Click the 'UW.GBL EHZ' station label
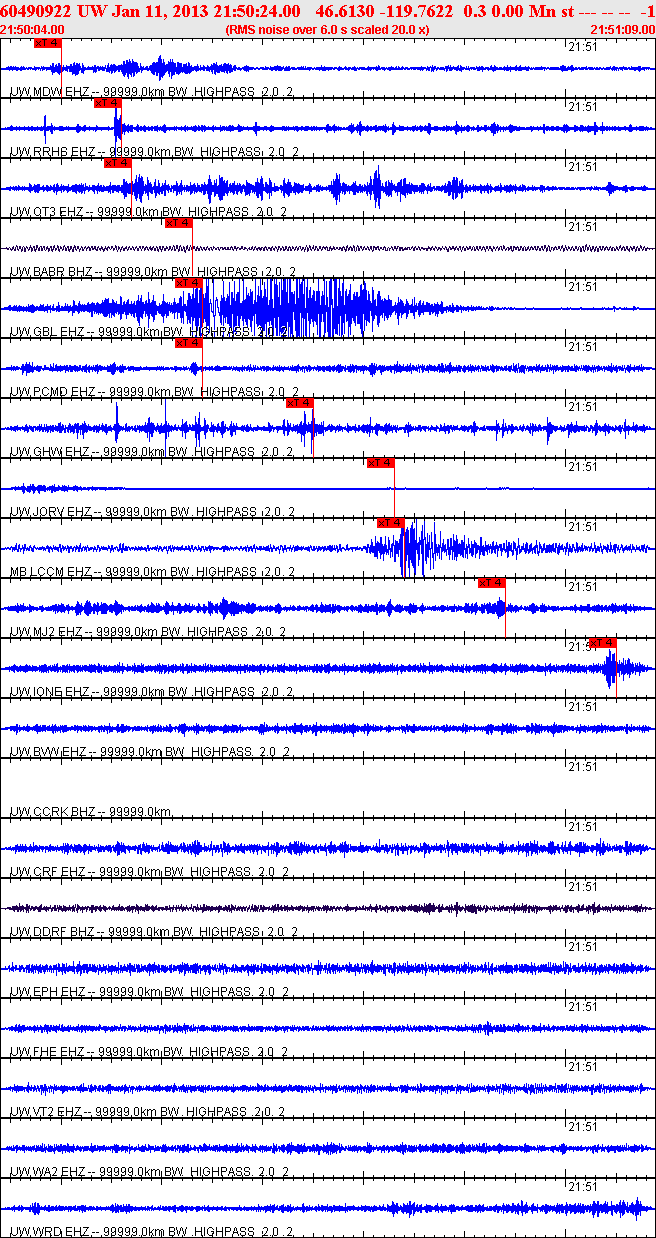The width and height of the screenshot is (656, 1238). (46, 332)
